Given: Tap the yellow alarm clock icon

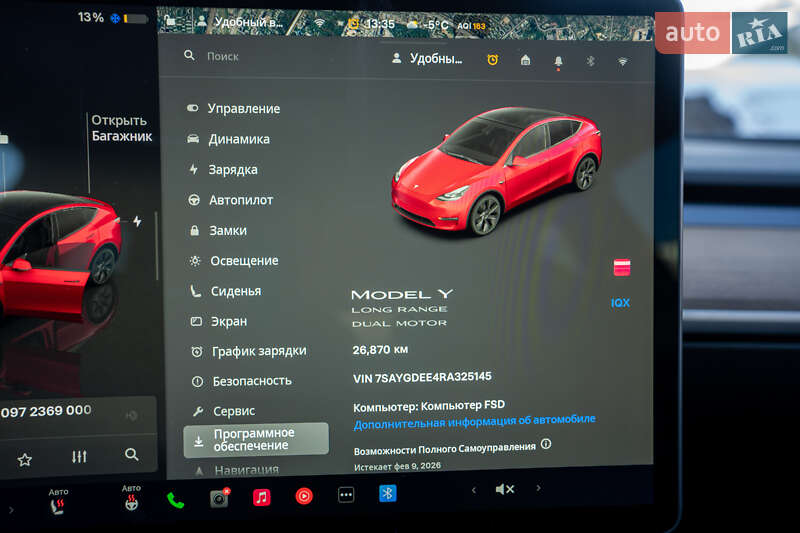Looking at the screenshot, I should (492, 60).
